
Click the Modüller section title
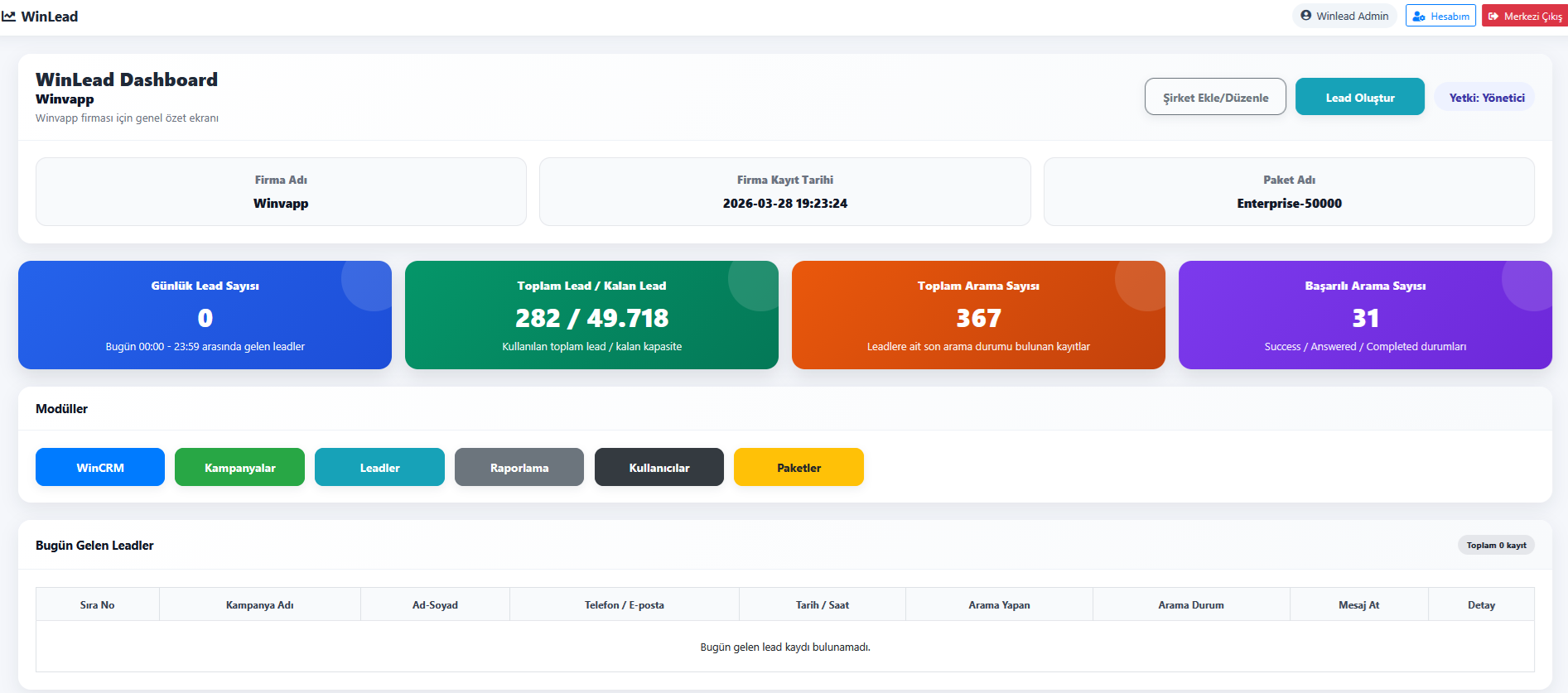[x=61, y=408]
